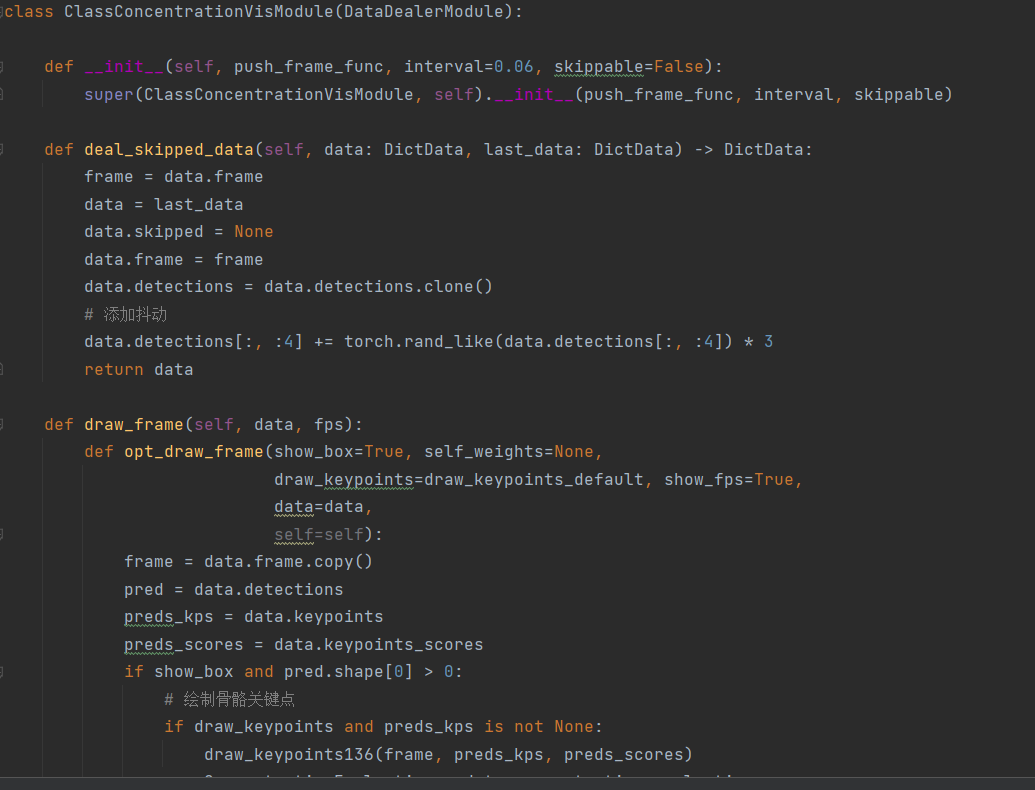Screen dimensions: 1035x790
Task: Collapse the class definition fold marker
Action: coord(1,12)
